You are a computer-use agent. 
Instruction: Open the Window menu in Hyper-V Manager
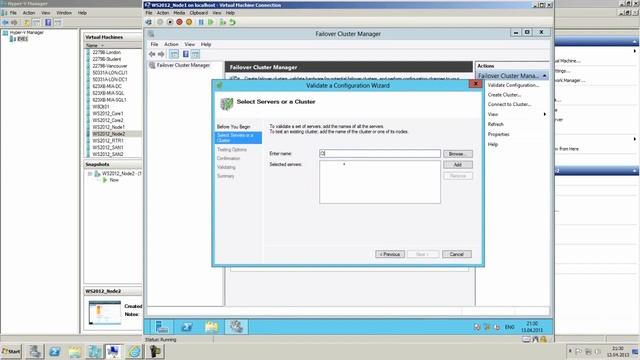tap(64, 13)
